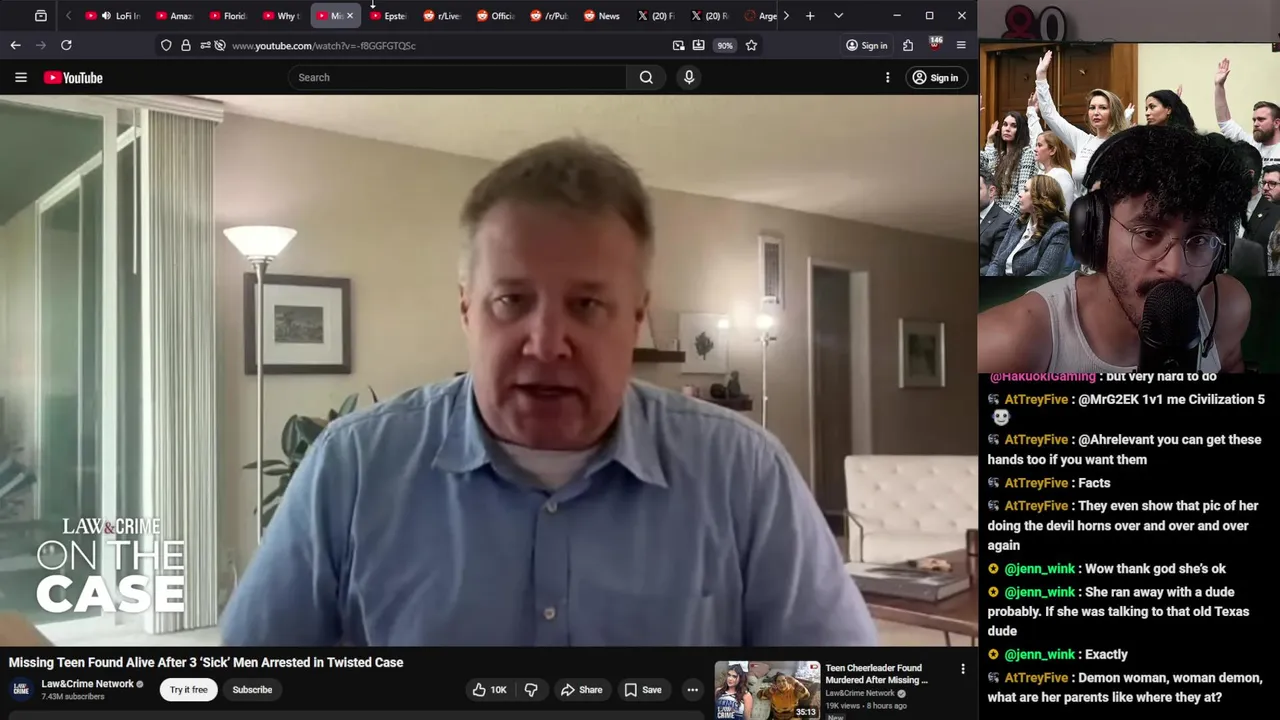Viewport: 1280px width, 720px height.
Task: View site security padlock info
Action: click(185, 45)
